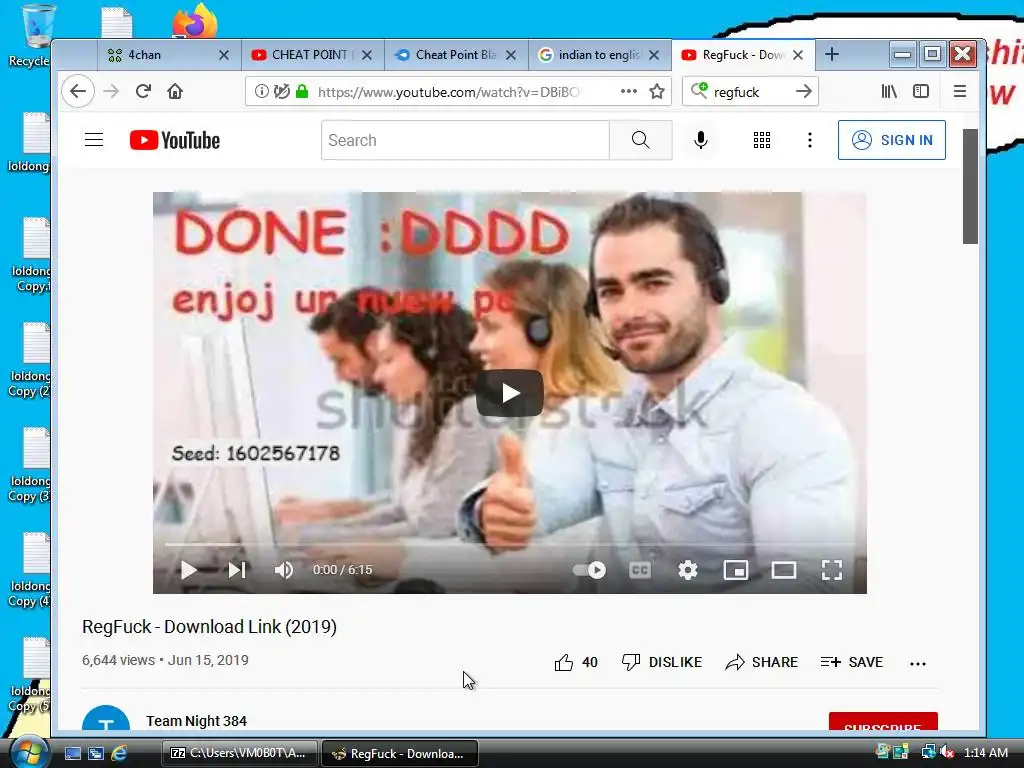Click the SIGN IN button

point(891,140)
